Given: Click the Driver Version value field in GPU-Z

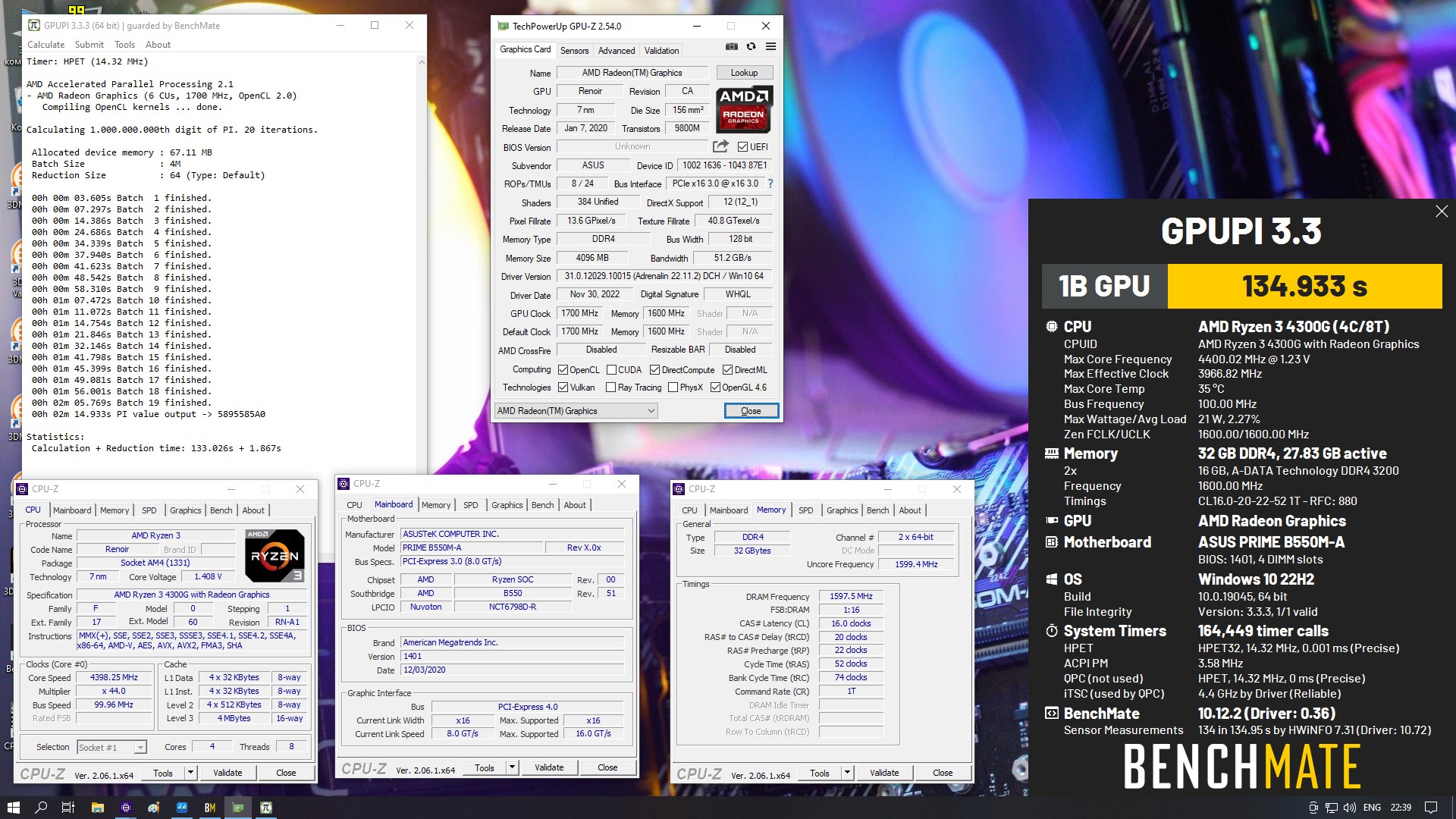Looking at the screenshot, I should click(664, 276).
